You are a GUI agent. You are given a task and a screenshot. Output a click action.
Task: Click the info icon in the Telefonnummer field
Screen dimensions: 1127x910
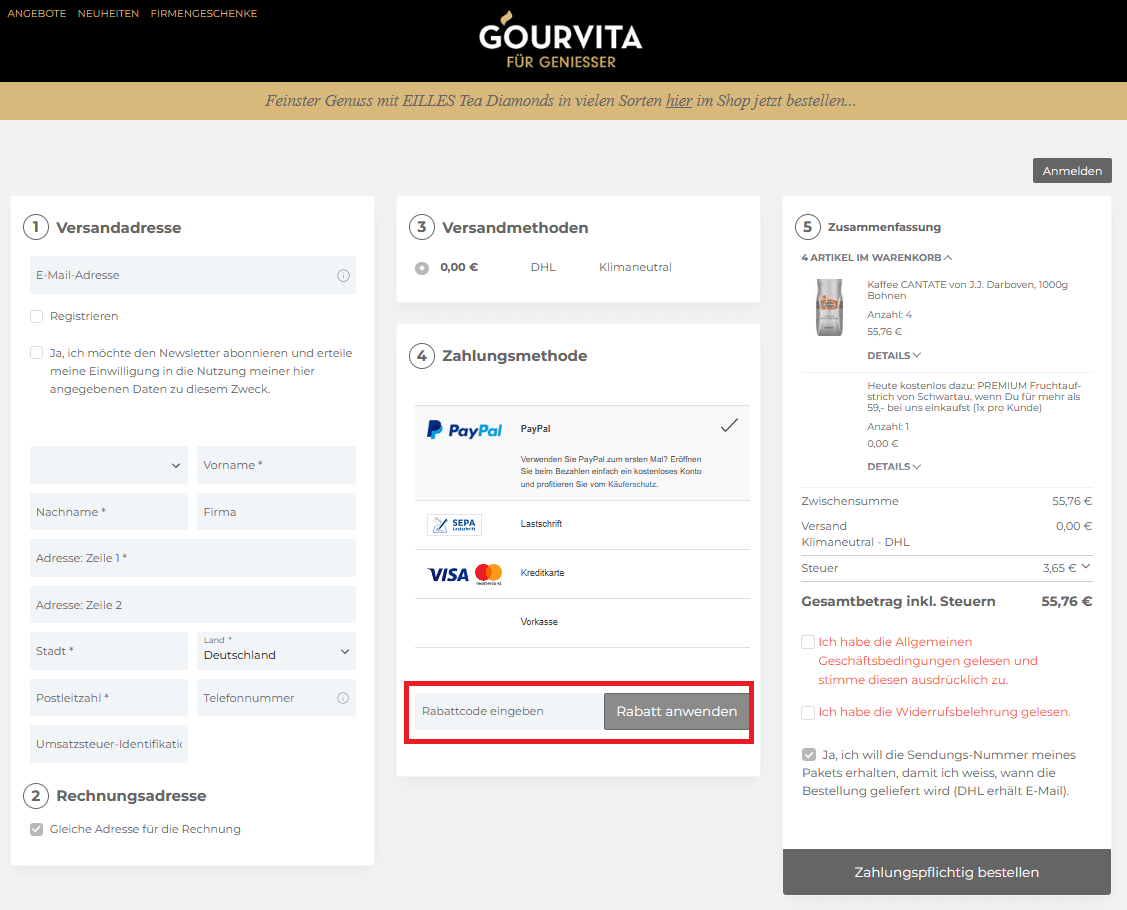tap(343, 698)
